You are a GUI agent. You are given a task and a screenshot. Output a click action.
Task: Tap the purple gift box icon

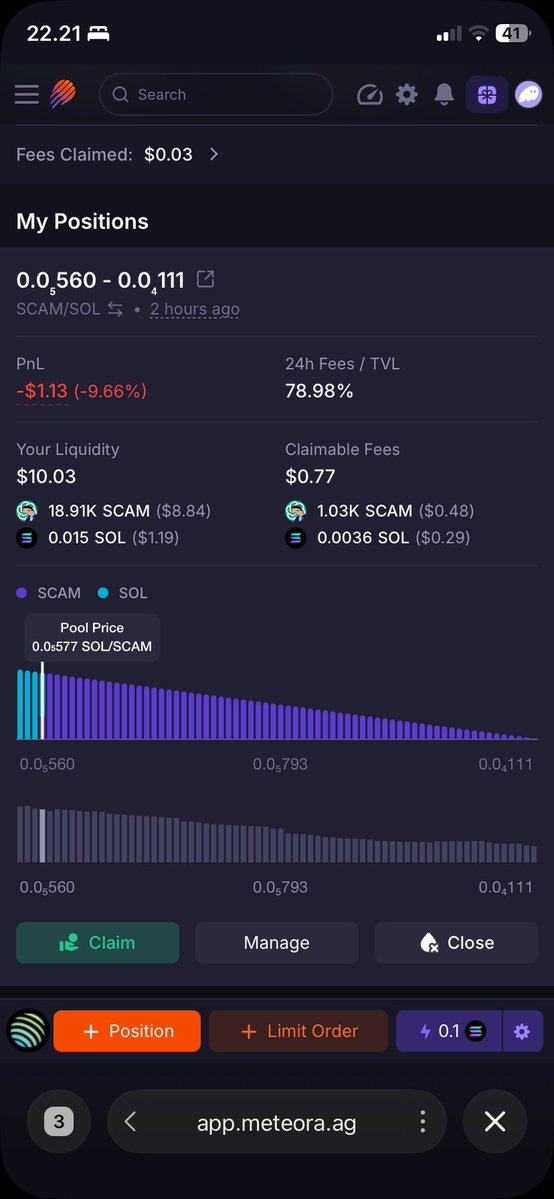(x=487, y=95)
